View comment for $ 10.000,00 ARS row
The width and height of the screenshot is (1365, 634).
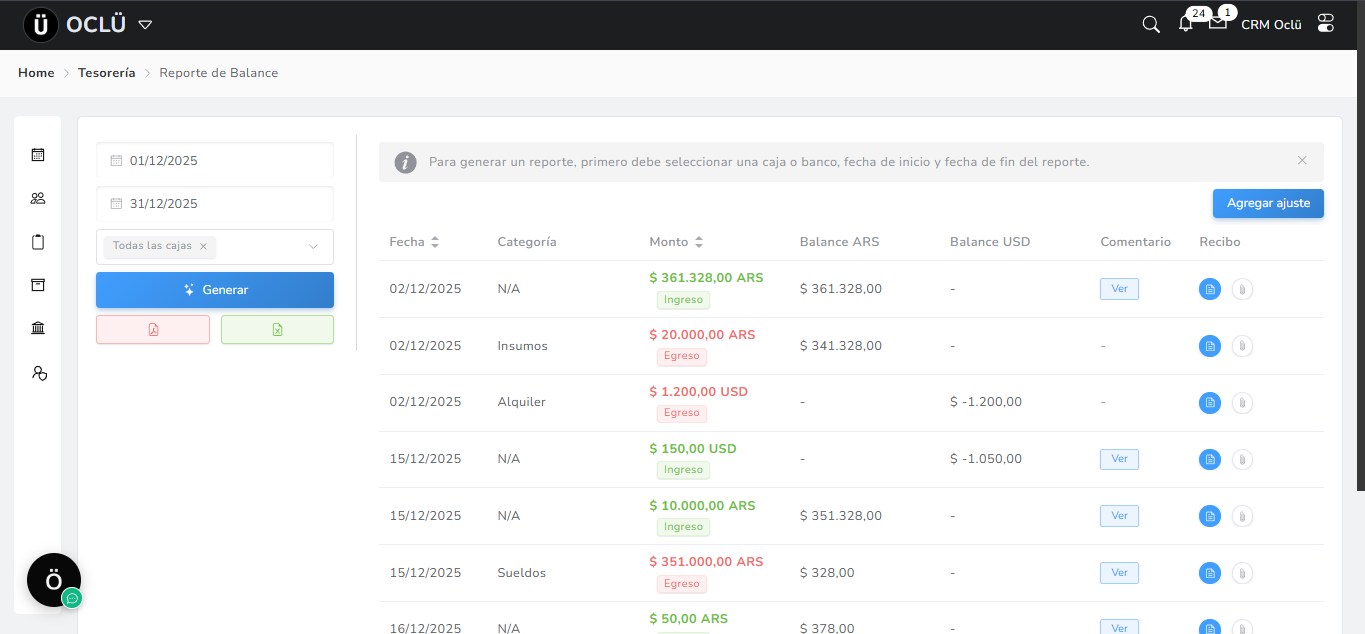(1119, 516)
